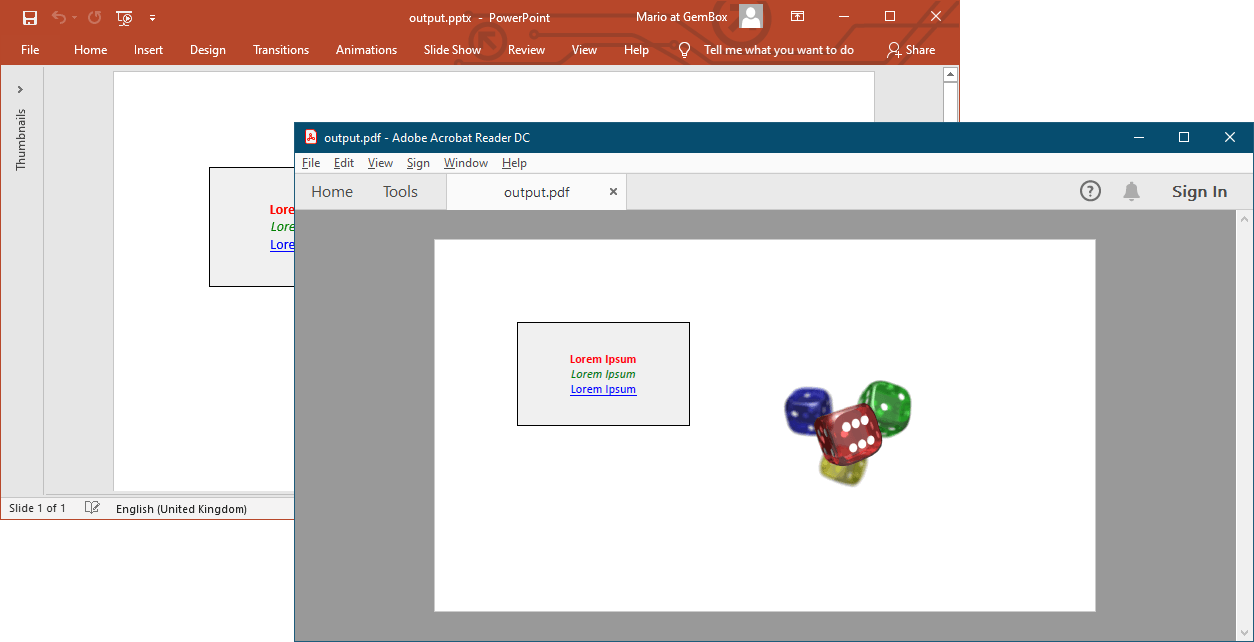The image size is (1254, 642).
Task: Open Ribbon Display Options icon
Action: pyautogui.click(x=797, y=17)
